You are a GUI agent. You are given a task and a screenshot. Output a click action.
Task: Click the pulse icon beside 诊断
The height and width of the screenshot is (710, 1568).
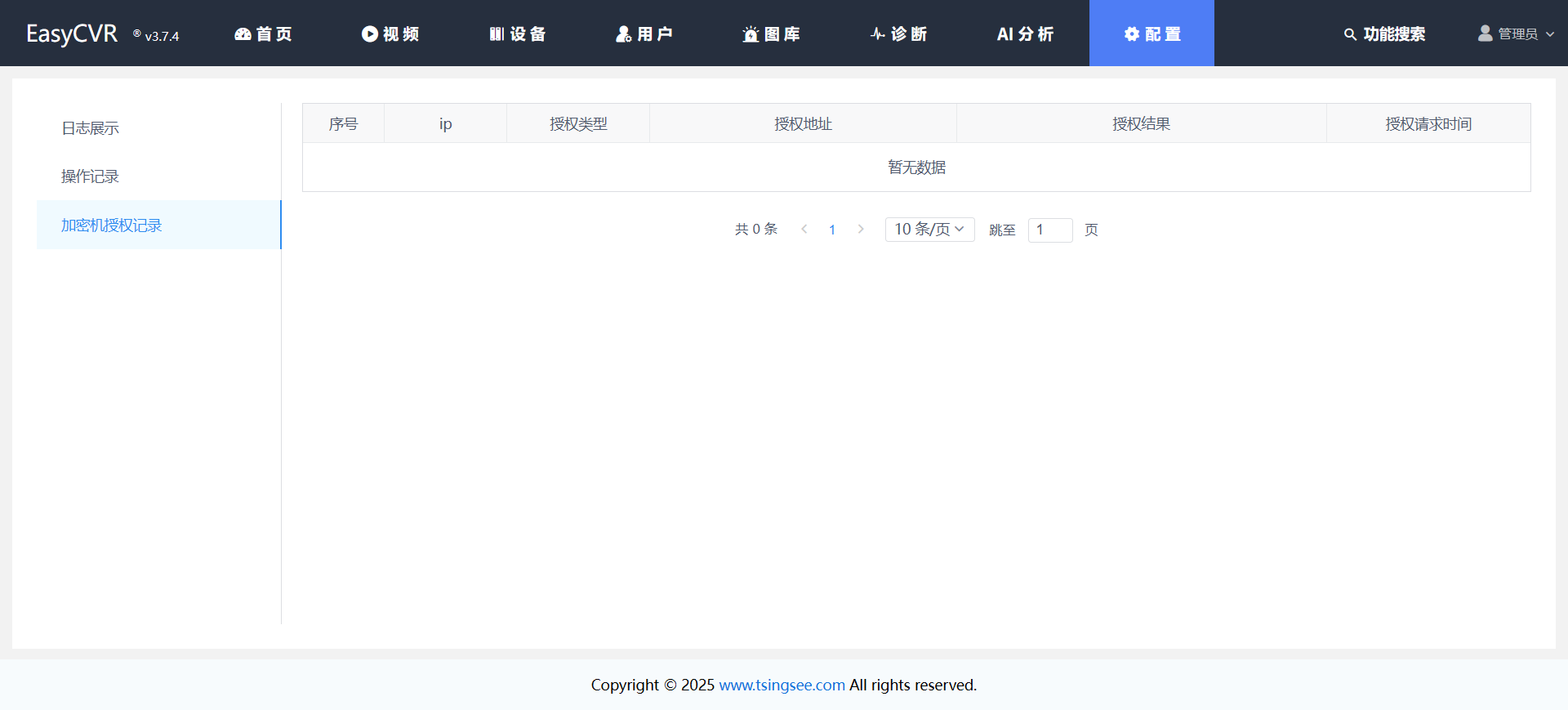pos(878,34)
